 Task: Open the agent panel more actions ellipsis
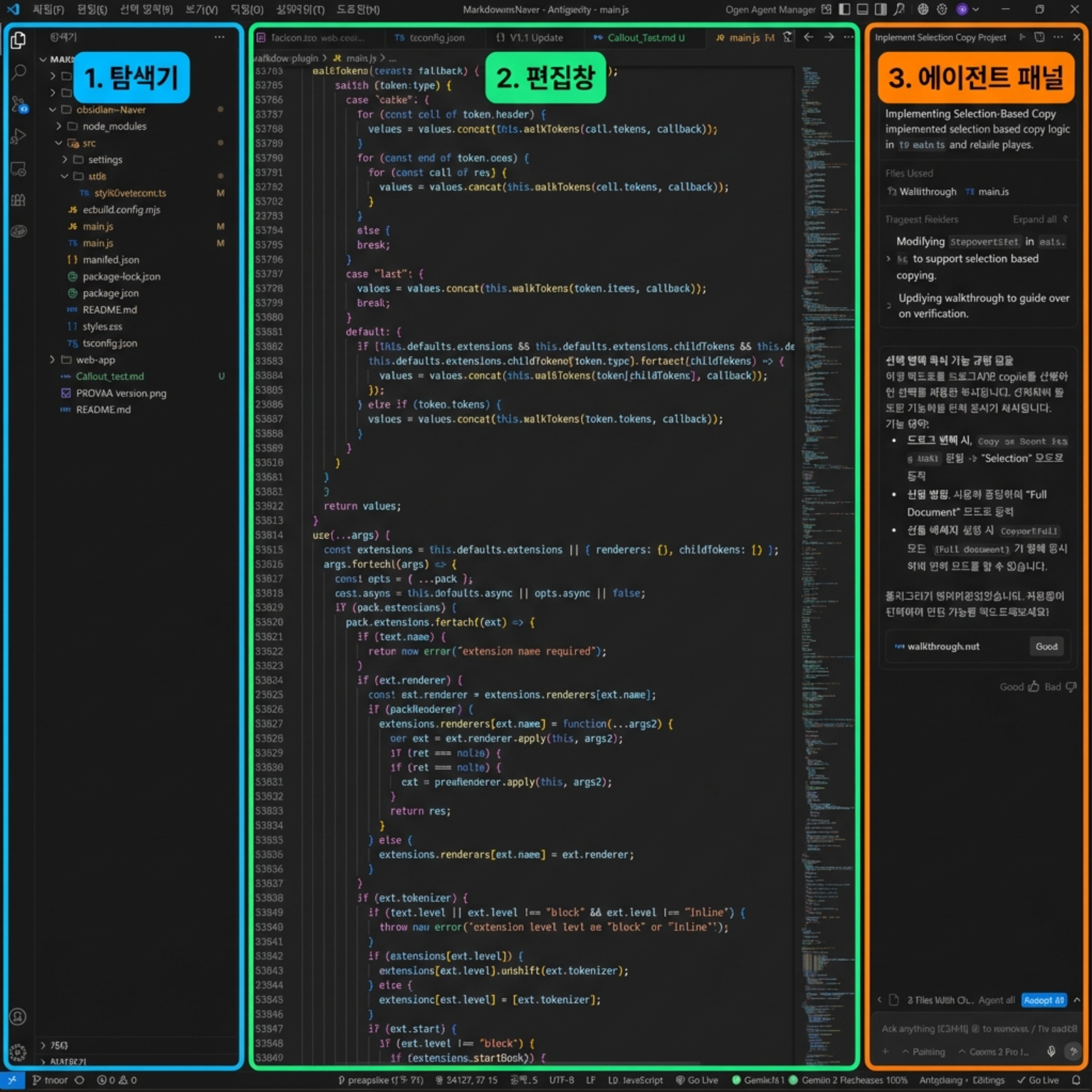(1059, 37)
